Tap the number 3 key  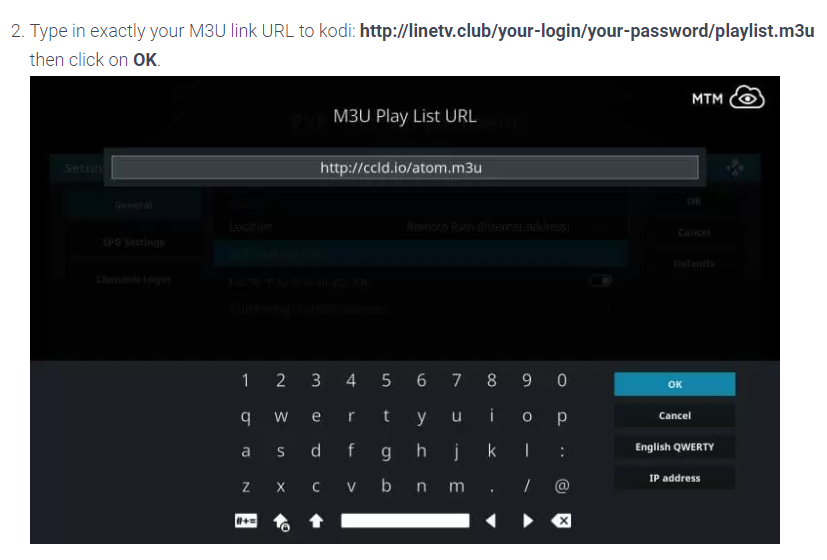tap(315, 380)
